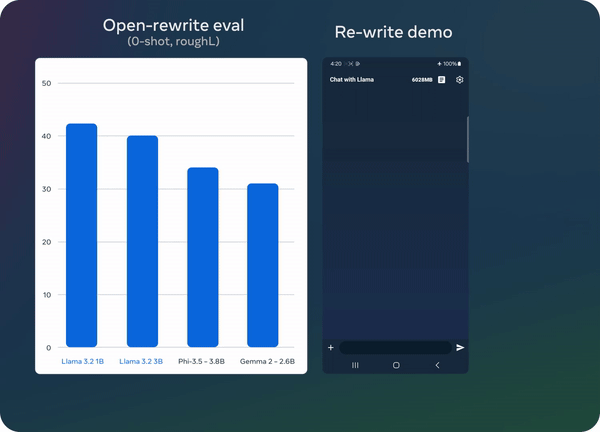Click the Llama 3.2 1B bar
The height and width of the screenshot is (432, 600).
click(x=81, y=236)
